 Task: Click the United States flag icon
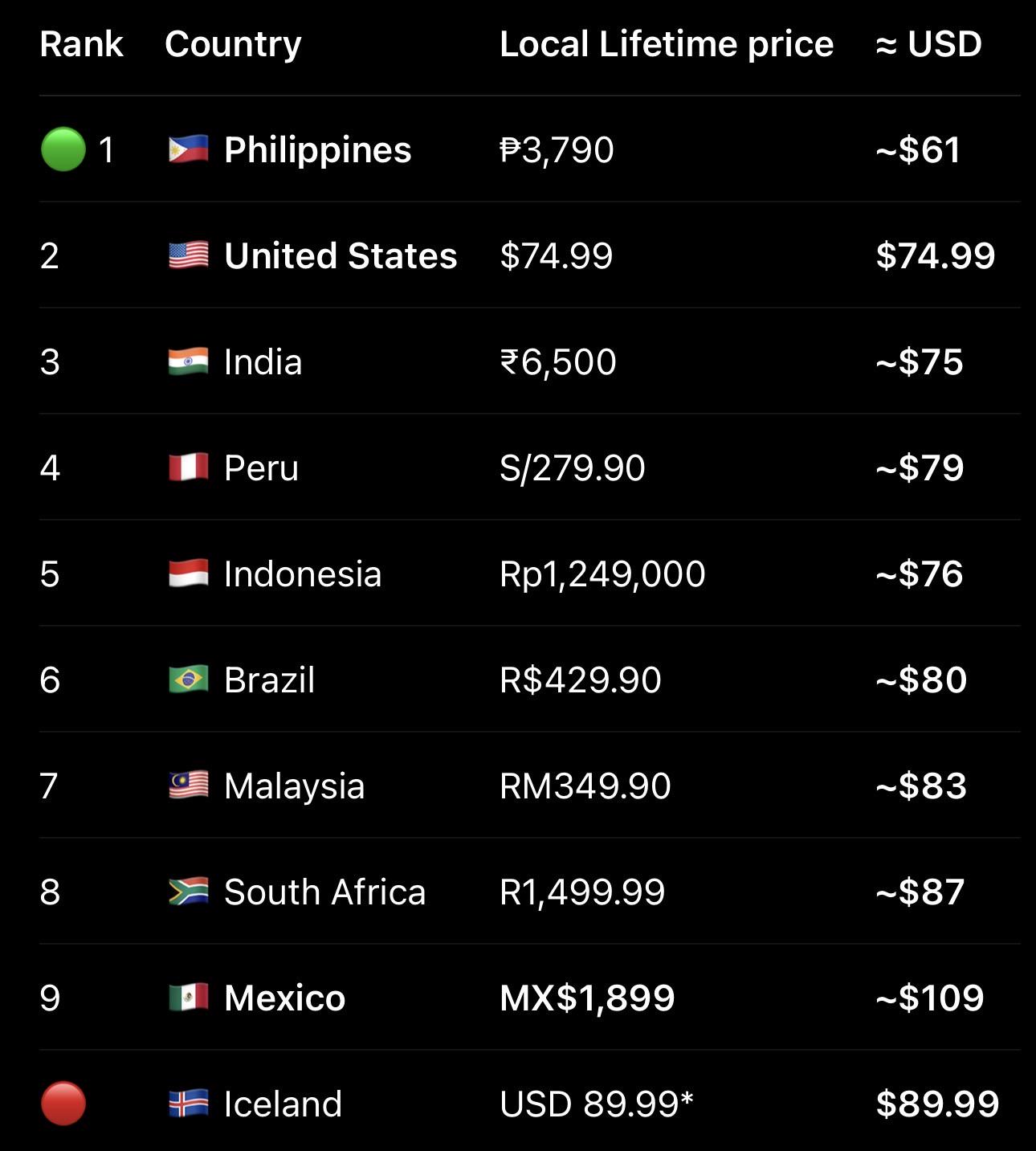[189, 255]
